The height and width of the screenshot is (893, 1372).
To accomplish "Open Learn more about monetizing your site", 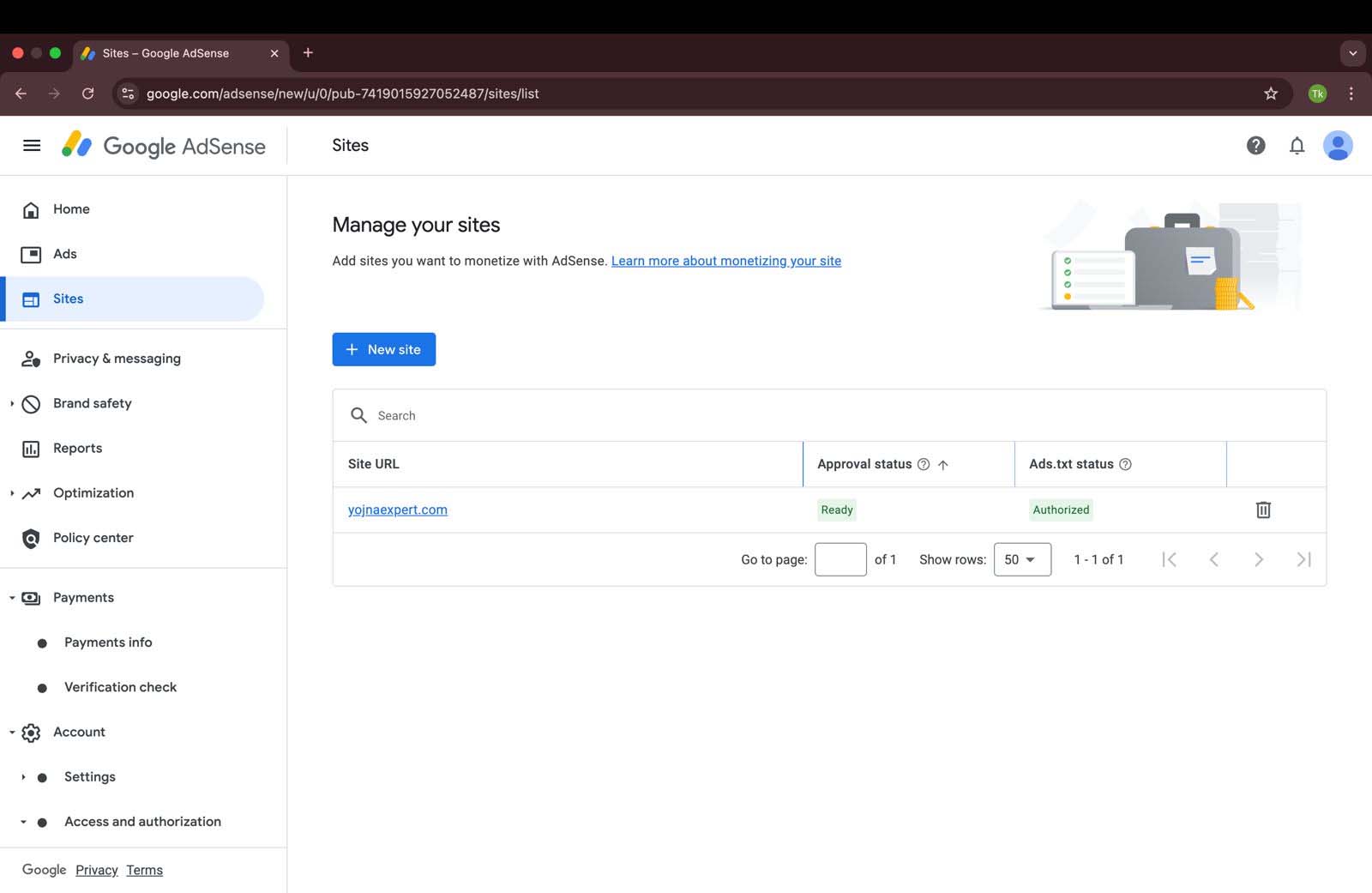I will (726, 261).
